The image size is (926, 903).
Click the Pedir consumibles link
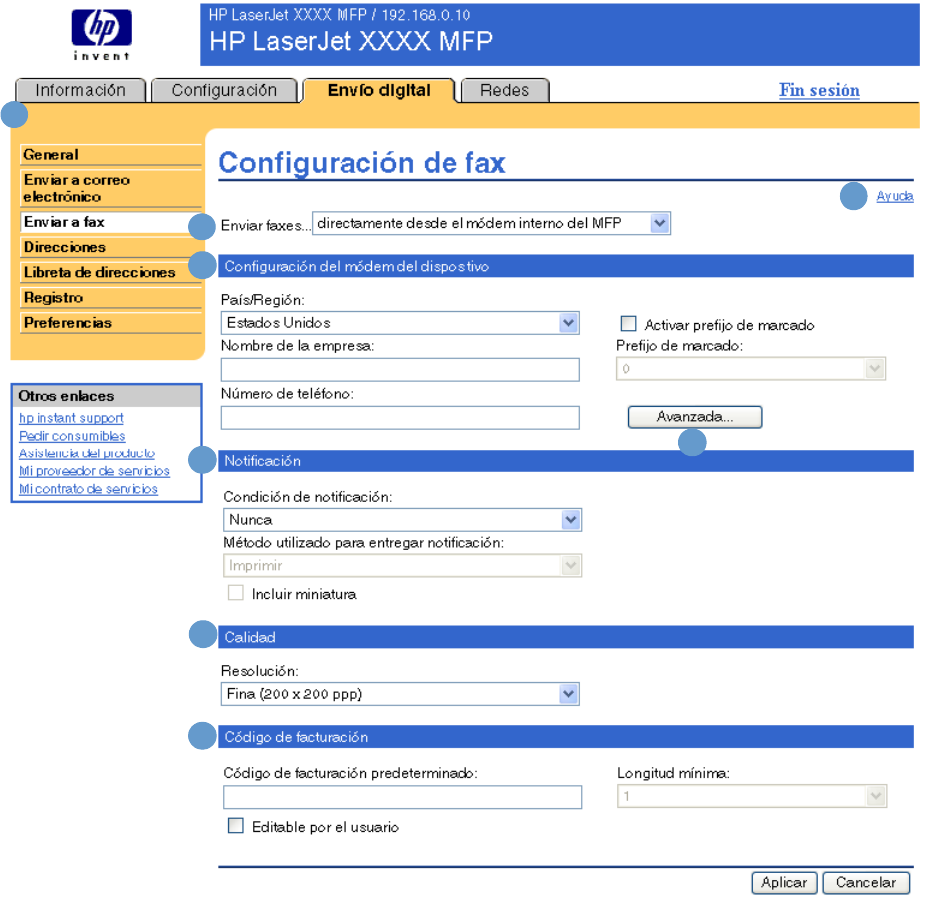click(72, 436)
